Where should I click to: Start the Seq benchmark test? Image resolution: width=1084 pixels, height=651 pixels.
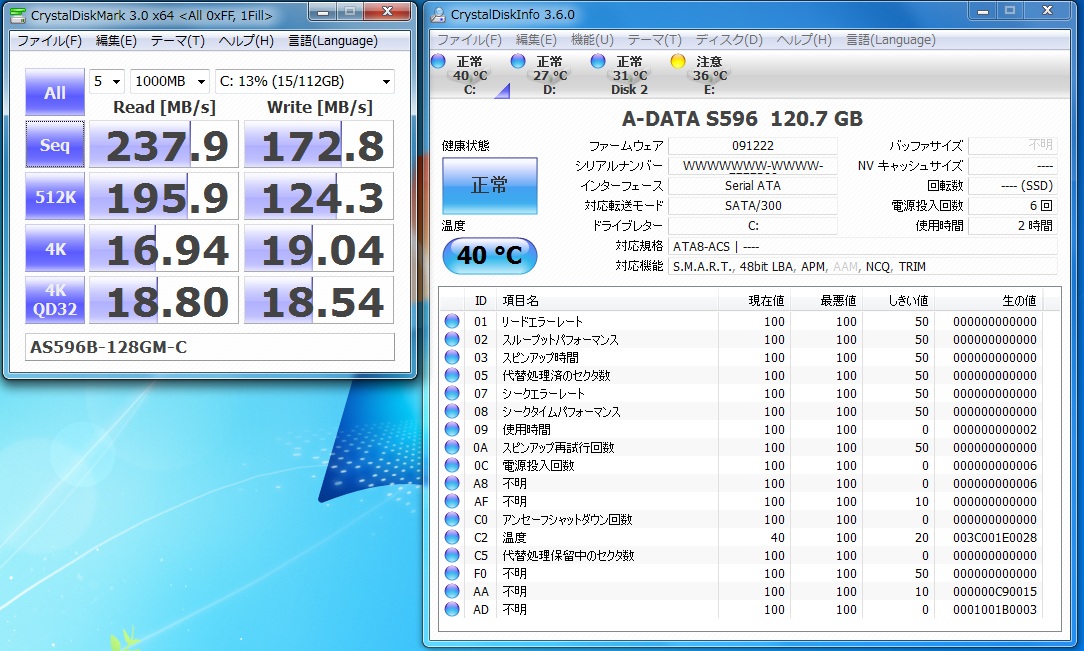(x=55, y=144)
